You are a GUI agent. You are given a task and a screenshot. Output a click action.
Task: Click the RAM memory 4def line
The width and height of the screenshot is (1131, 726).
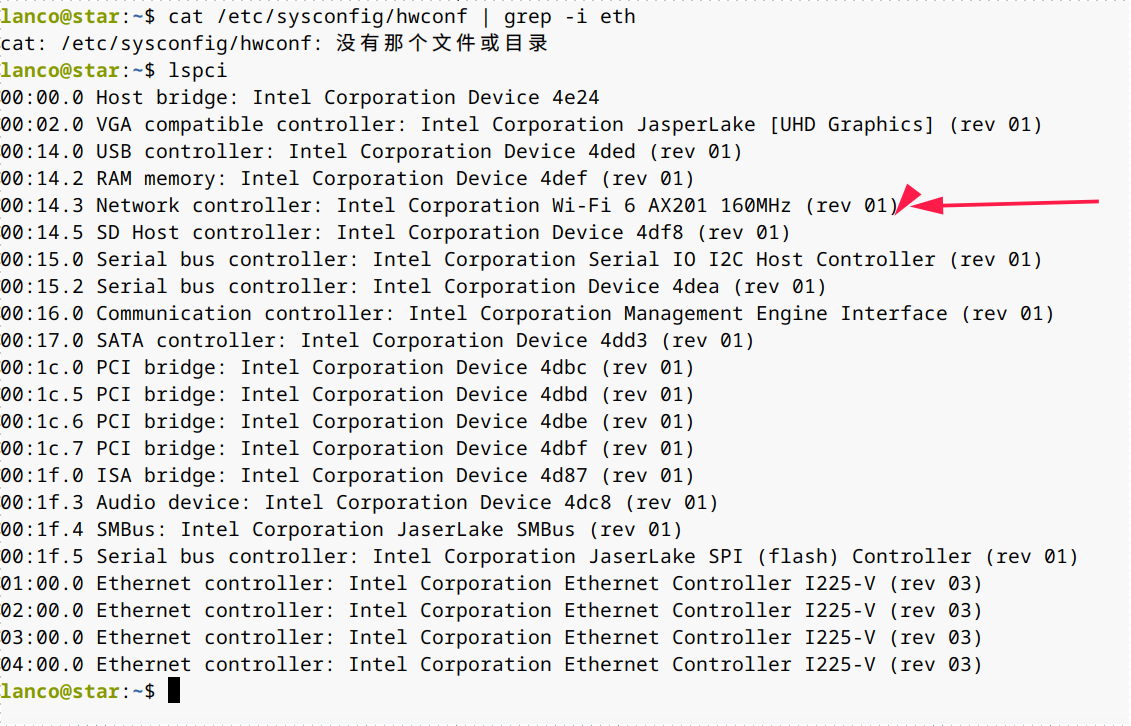347,179
